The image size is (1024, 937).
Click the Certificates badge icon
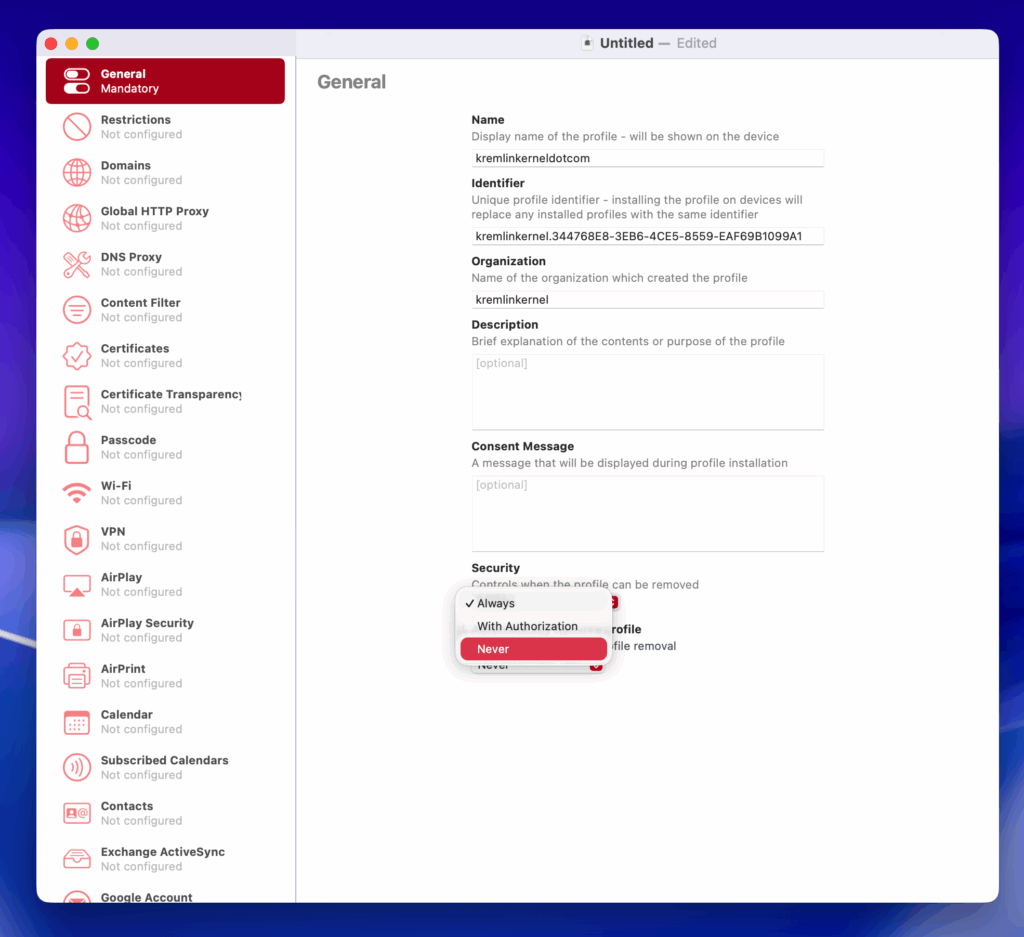[x=77, y=356]
